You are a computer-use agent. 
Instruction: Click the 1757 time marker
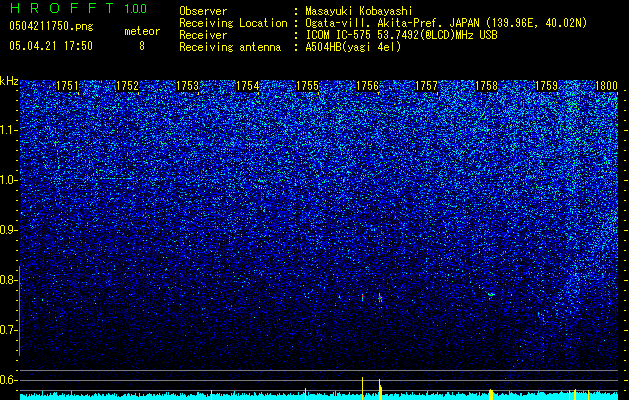click(426, 86)
